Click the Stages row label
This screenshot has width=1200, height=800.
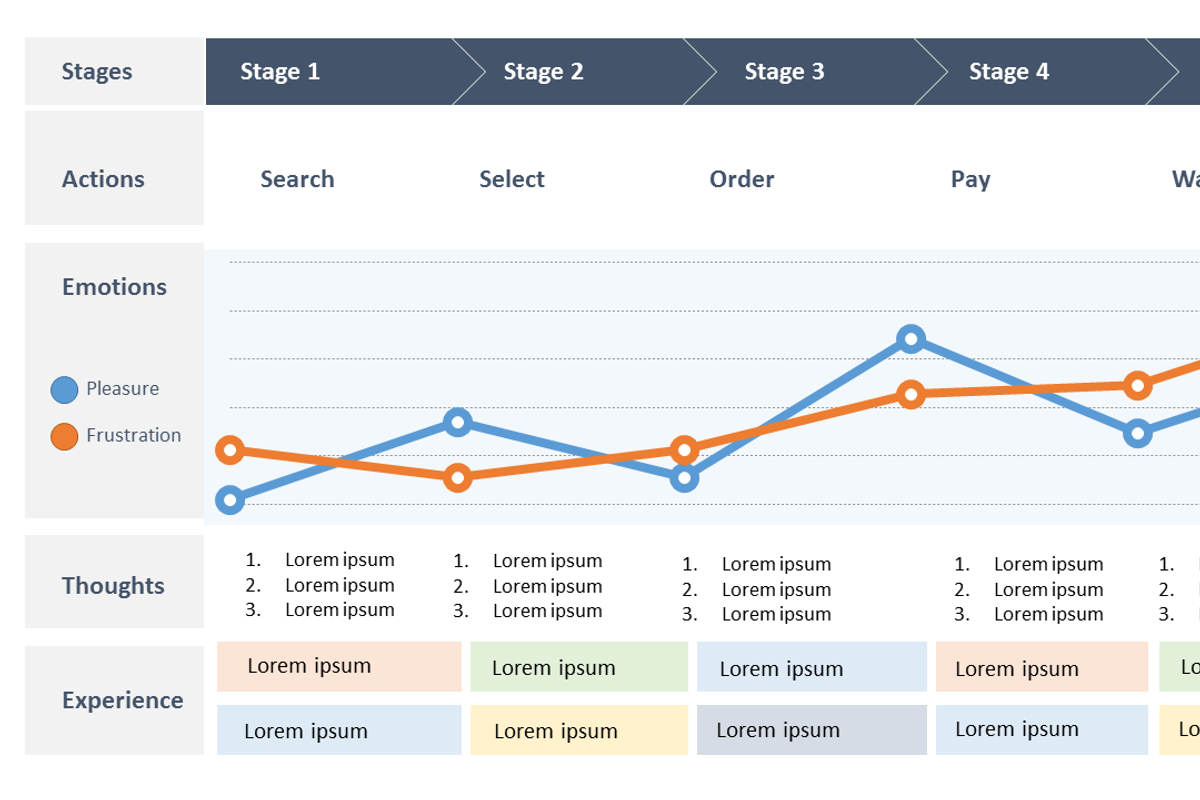click(x=97, y=71)
